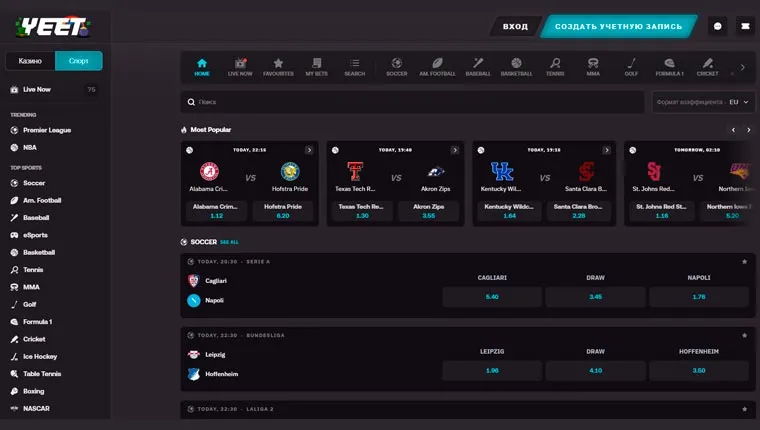Image resolution: width=760 pixels, height=430 pixels.
Task: Click the YEET logo
Action: point(53,27)
